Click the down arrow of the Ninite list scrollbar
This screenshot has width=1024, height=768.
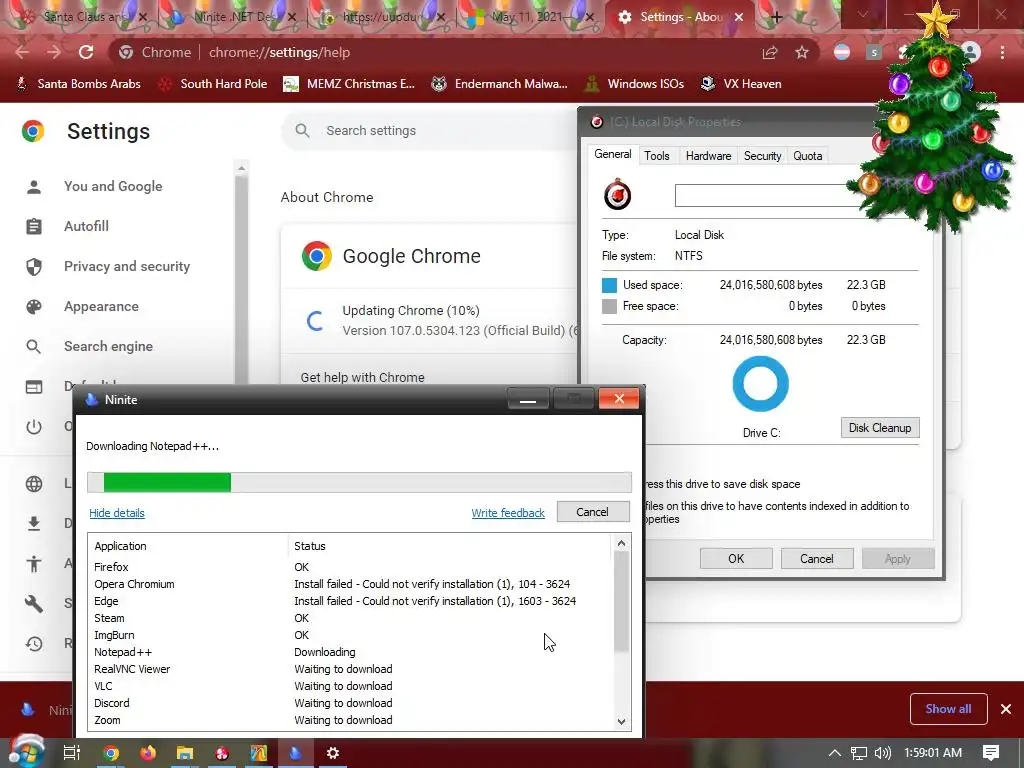621,722
